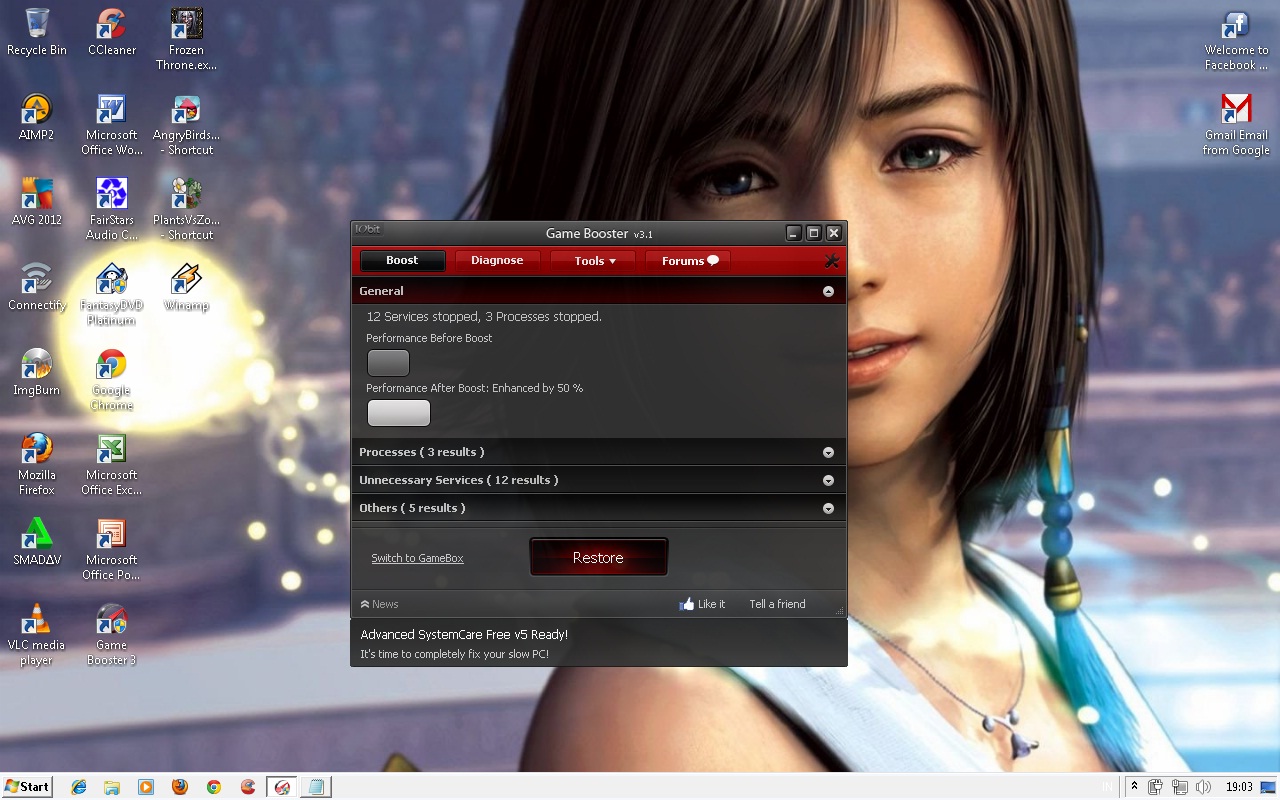
Task: Select the SMADAV desktop icon
Action: point(37,543)
